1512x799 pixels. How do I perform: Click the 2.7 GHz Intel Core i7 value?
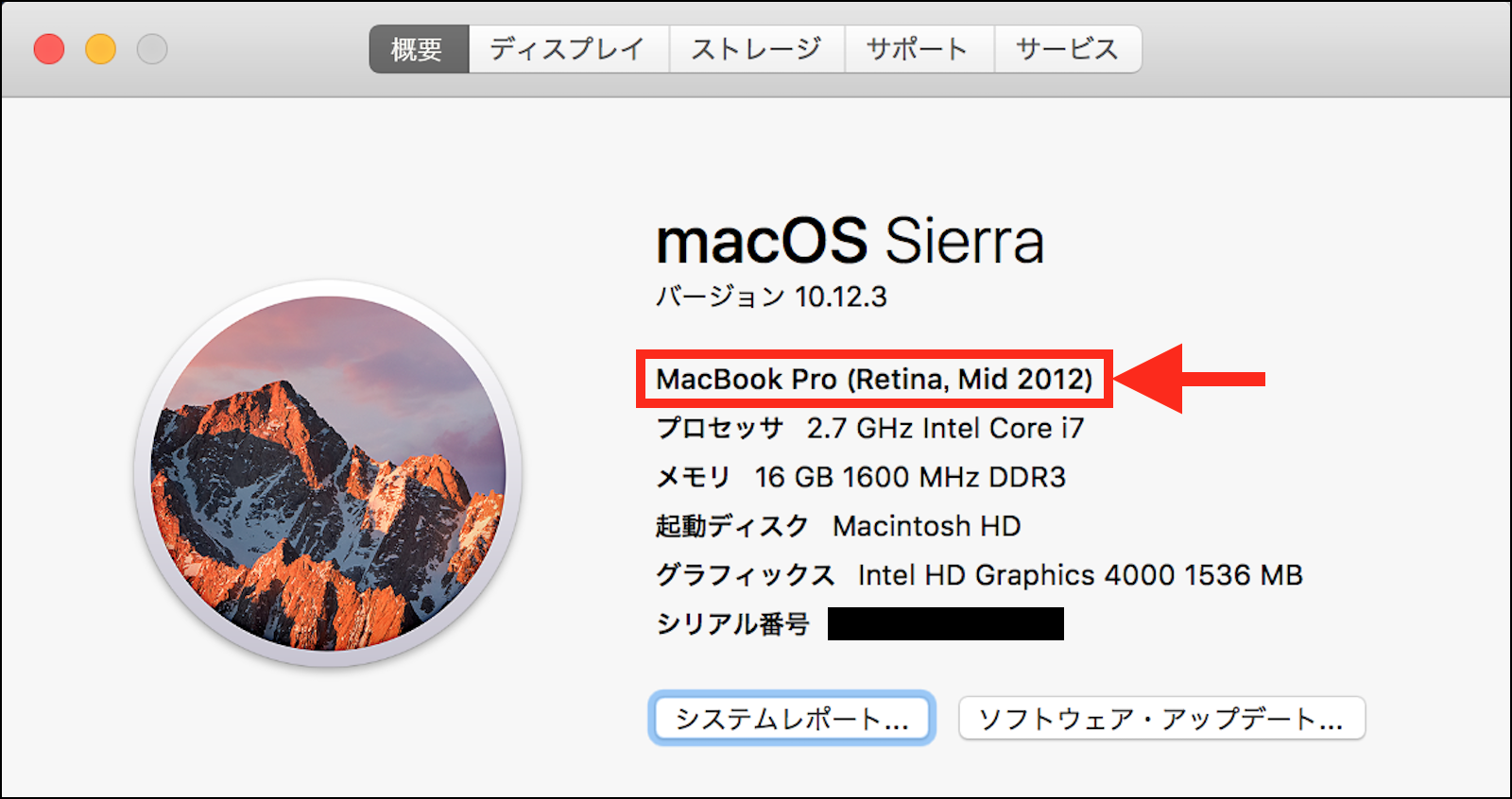click(x=945, y=428)
